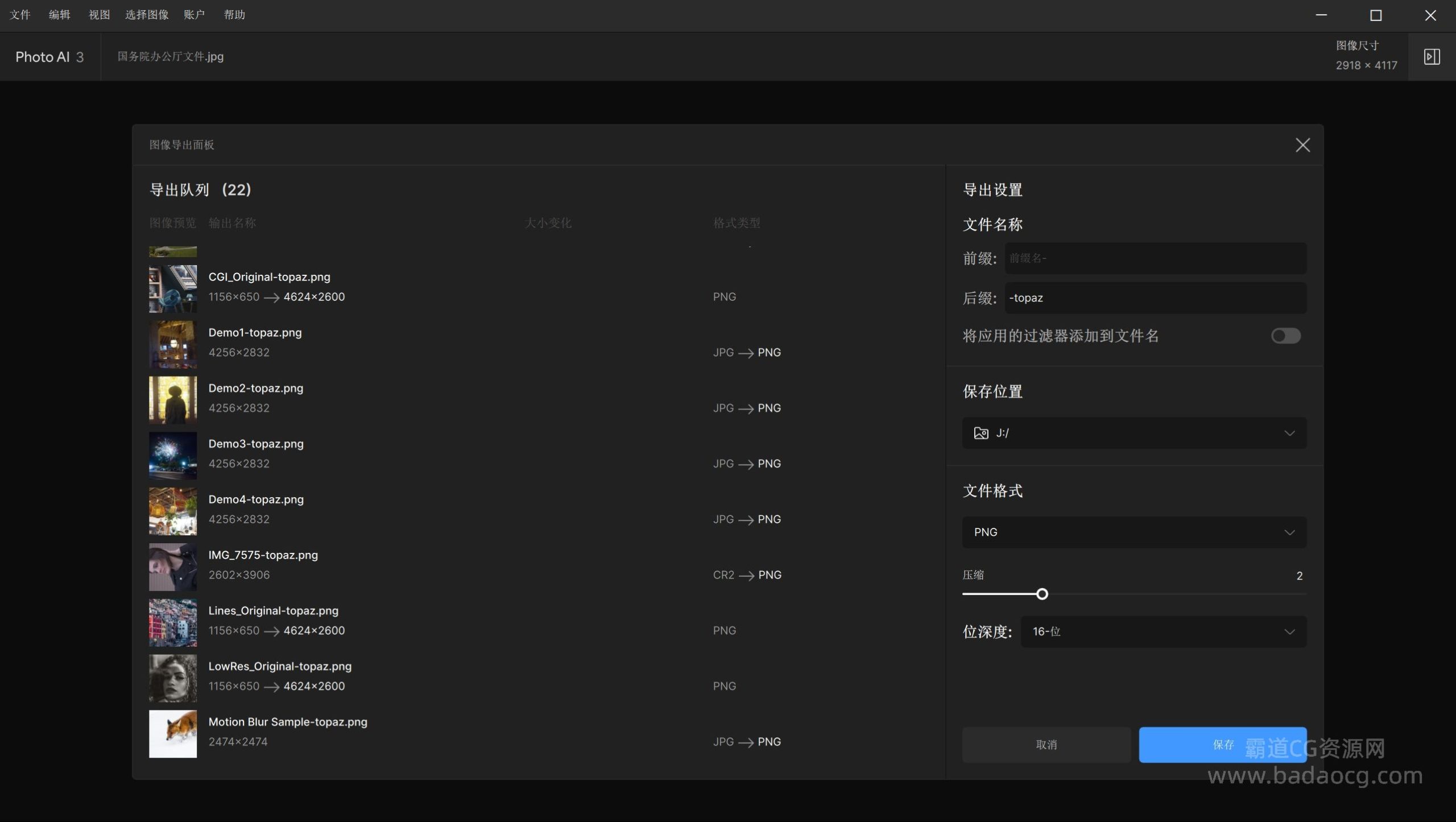This screenshot has width=1456, height=822.
Task: Select the Demo1 thumbnail
Action: pyautogui.click(x=173, y=344)
